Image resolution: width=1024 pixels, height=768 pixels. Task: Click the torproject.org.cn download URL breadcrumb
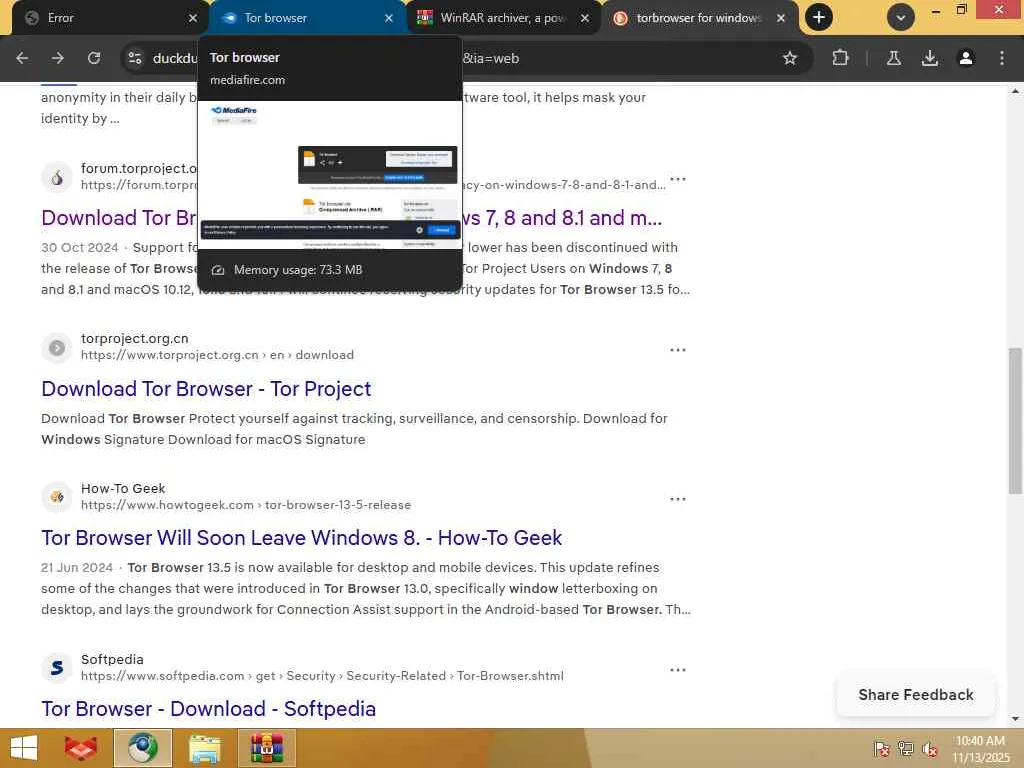217,355
